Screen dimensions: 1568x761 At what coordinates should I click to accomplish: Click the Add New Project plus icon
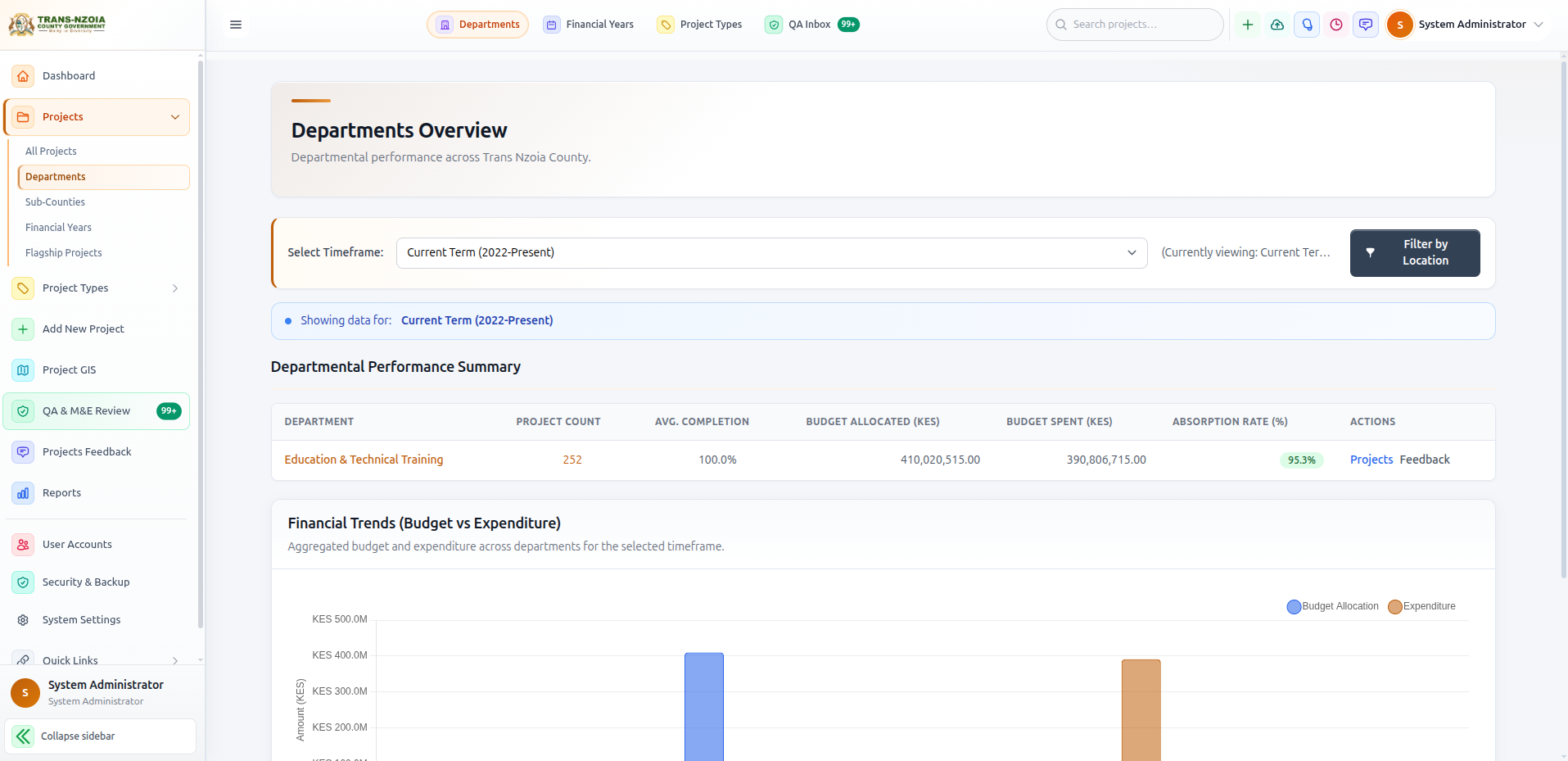pyautogui.click(x=23, y=329)
